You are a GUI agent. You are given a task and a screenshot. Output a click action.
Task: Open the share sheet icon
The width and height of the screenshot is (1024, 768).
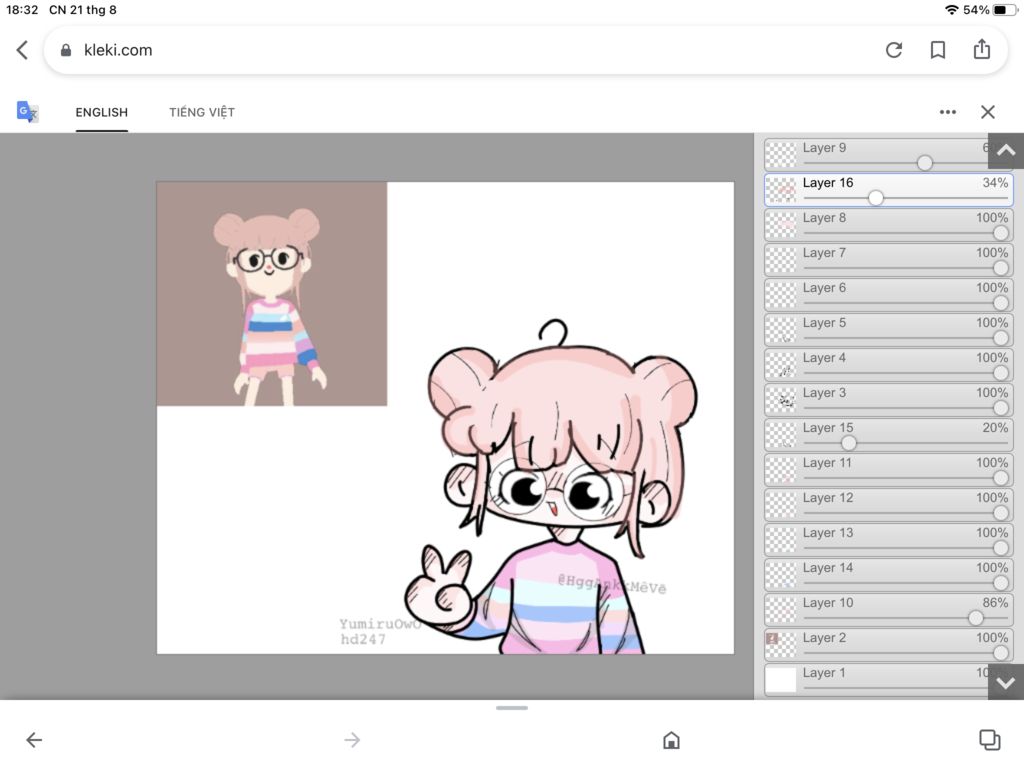tap(982, 49)
